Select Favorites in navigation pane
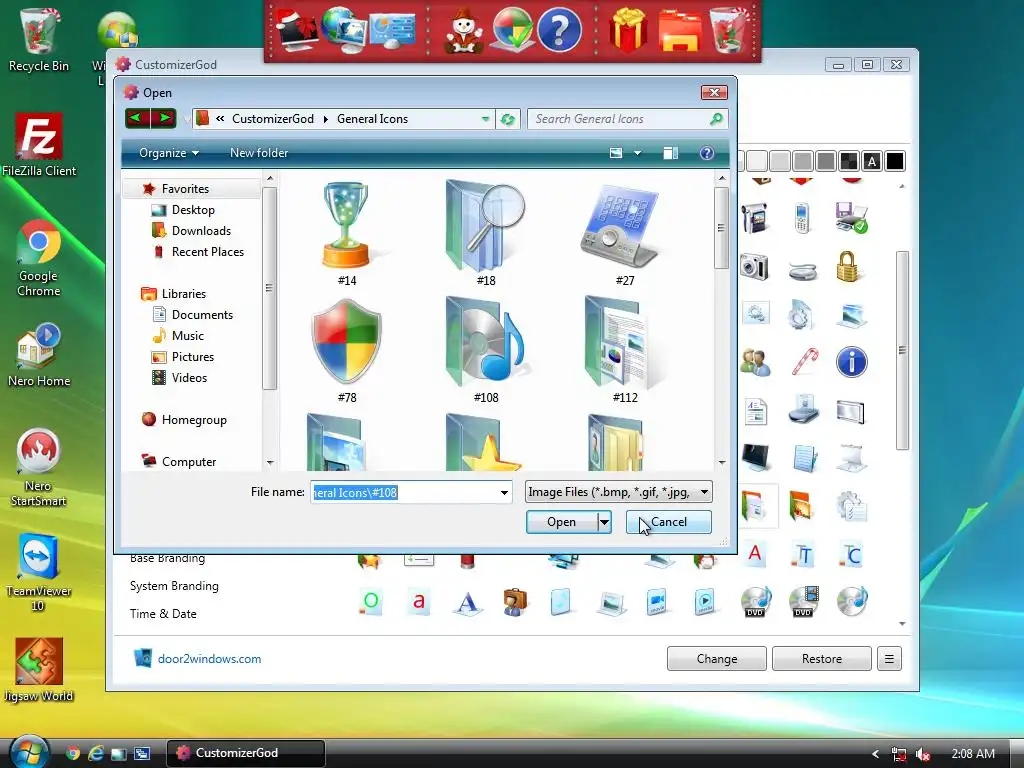The image size is (1024, 768). point(185,189)
